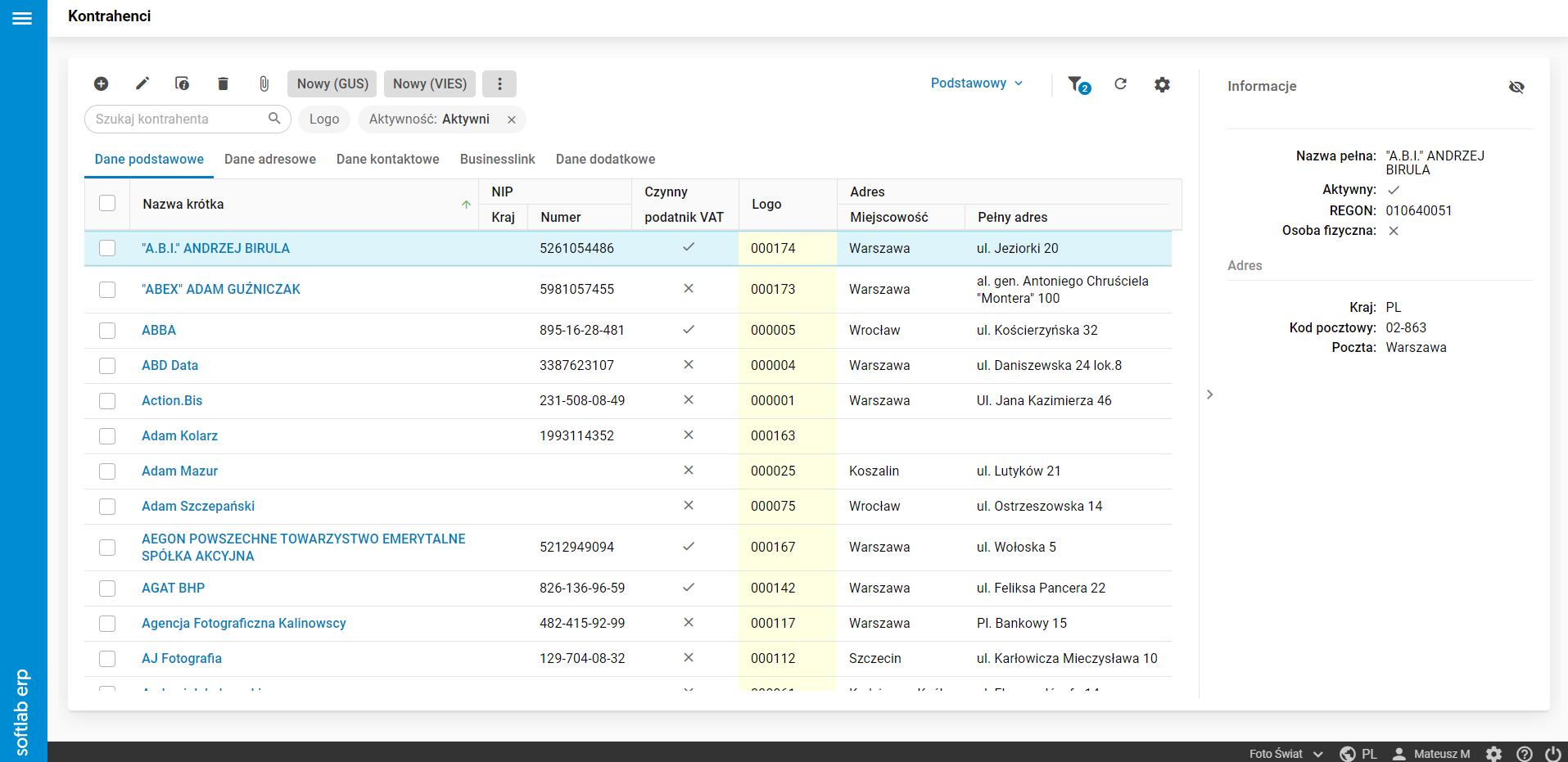Click Nowy (GUS) button
Screen dimensions: 1568x762
pos(332,83)
